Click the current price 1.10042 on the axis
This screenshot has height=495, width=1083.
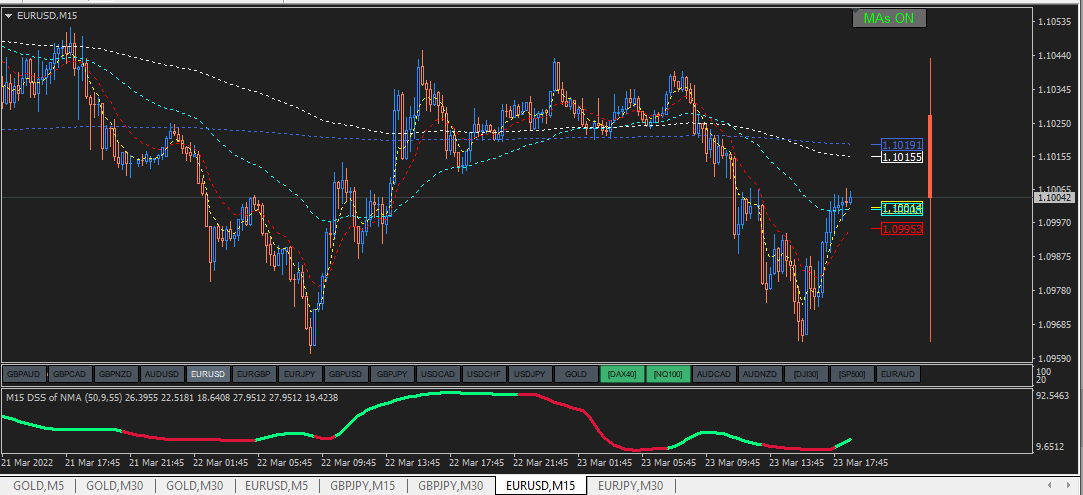click(x=1053, y=197)
